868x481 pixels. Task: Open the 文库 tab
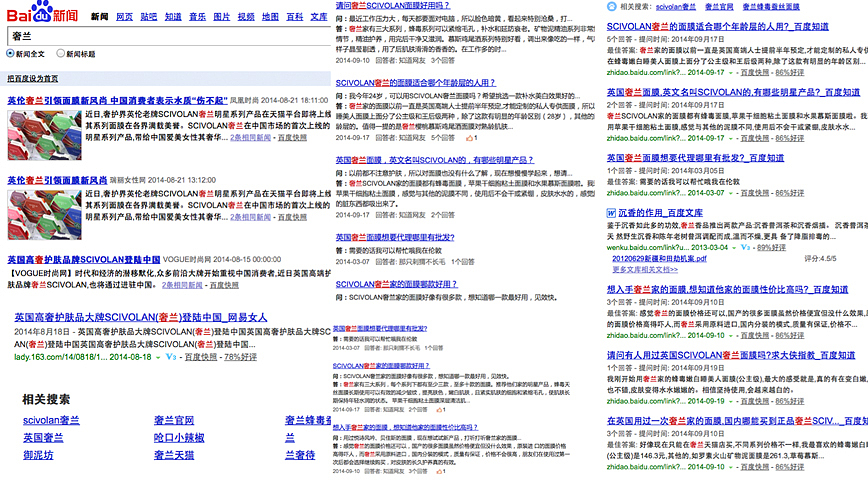(x=319, y=17)
